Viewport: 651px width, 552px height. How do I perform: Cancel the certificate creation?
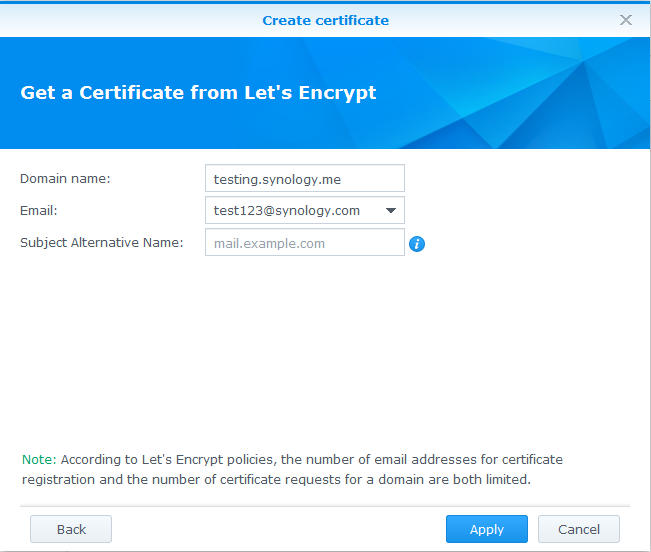pyautogui.click(x=578, y=529)
